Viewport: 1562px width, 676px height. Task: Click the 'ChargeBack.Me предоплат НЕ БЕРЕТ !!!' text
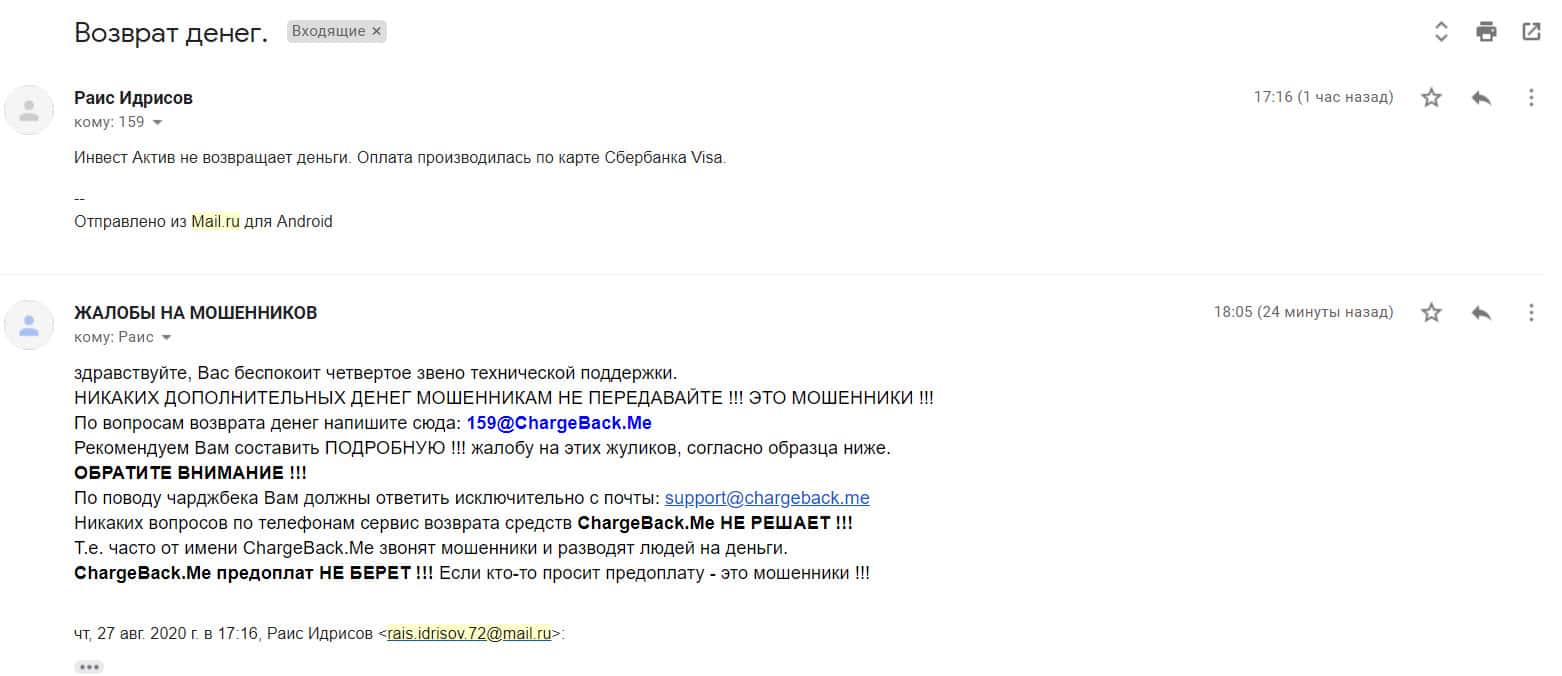tap(254, 574)
